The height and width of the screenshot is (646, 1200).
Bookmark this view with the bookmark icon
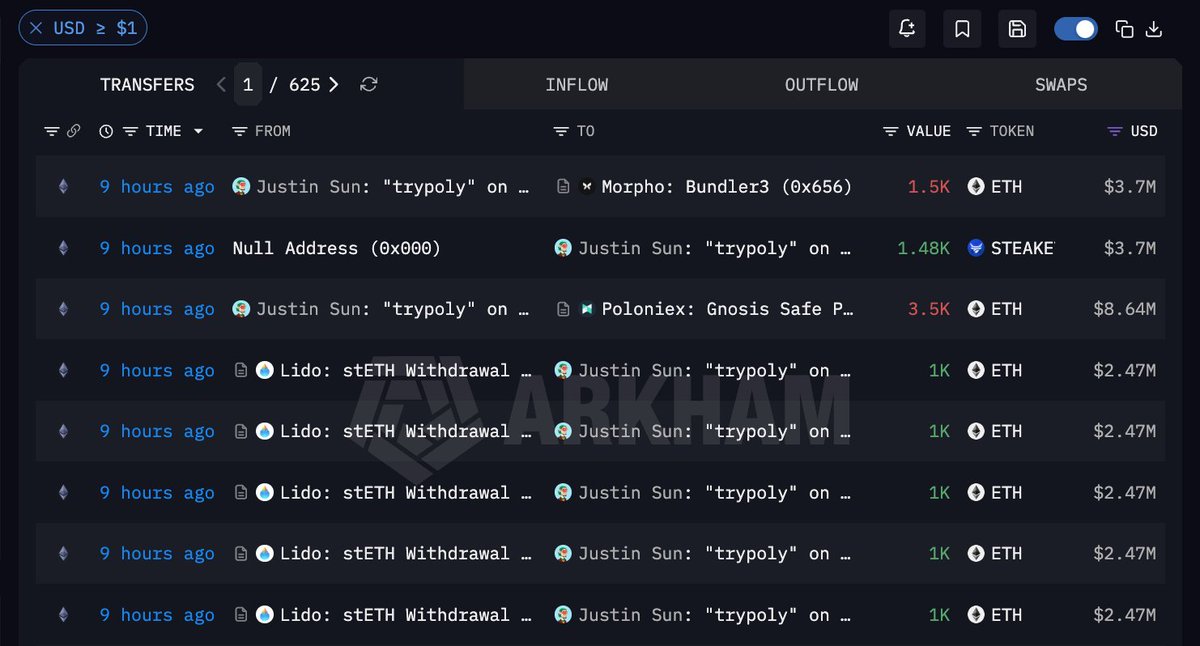tap(962, 29)
